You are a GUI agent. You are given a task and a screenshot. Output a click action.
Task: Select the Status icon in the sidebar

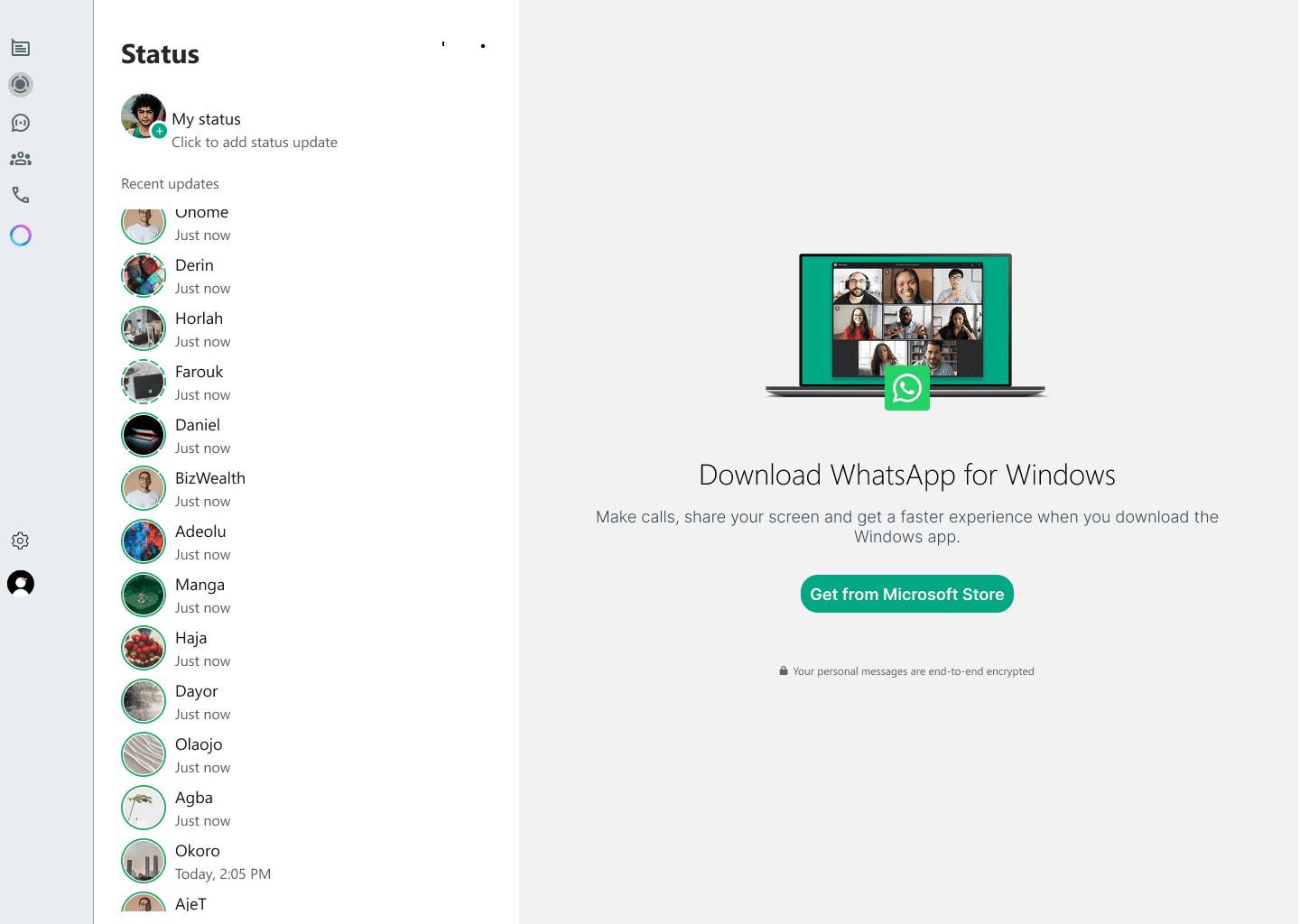[21, 85]
